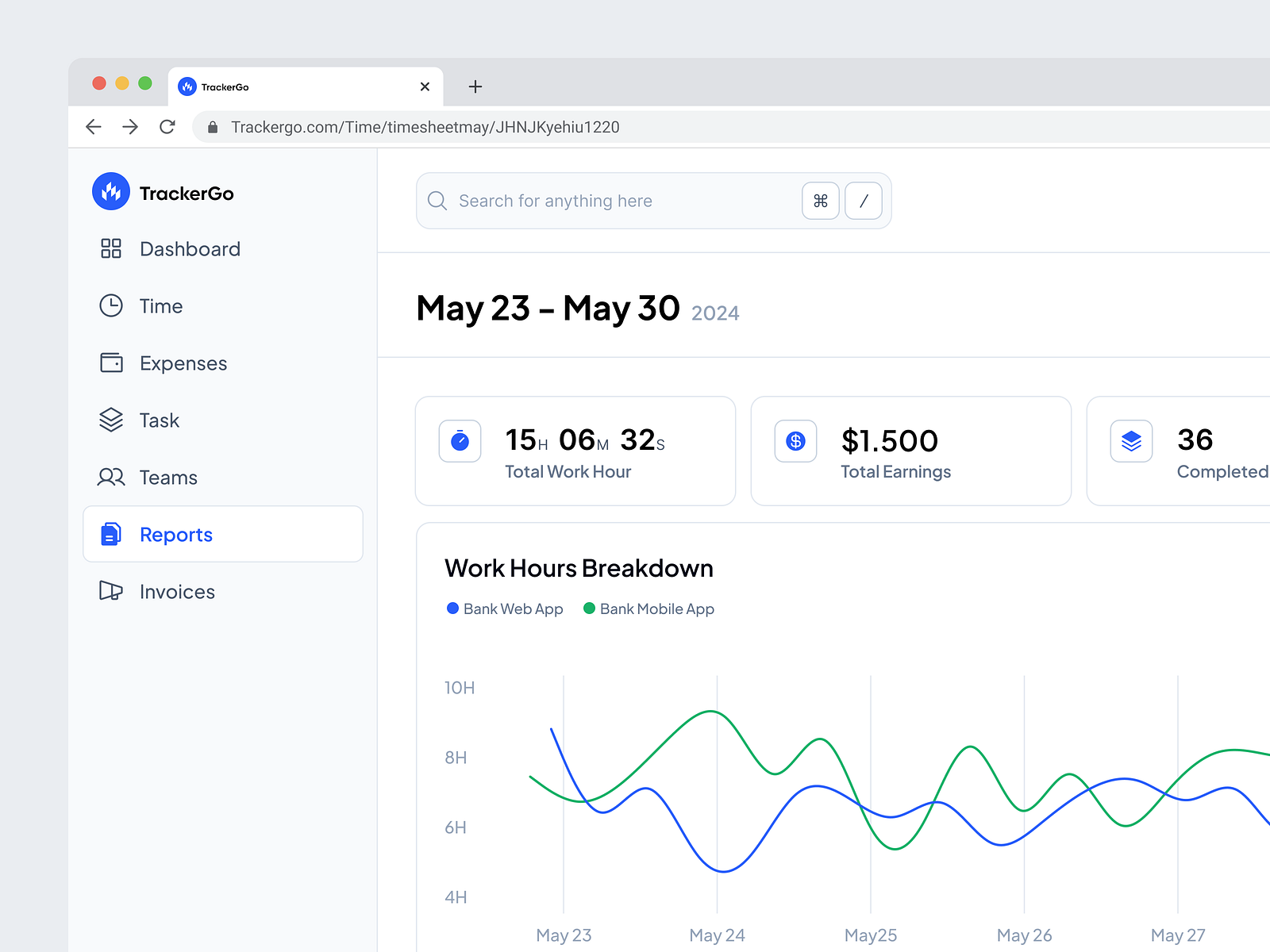Select the Task layers icon
Viewport: 1270px width, 952px height.
tap(111, 420)
